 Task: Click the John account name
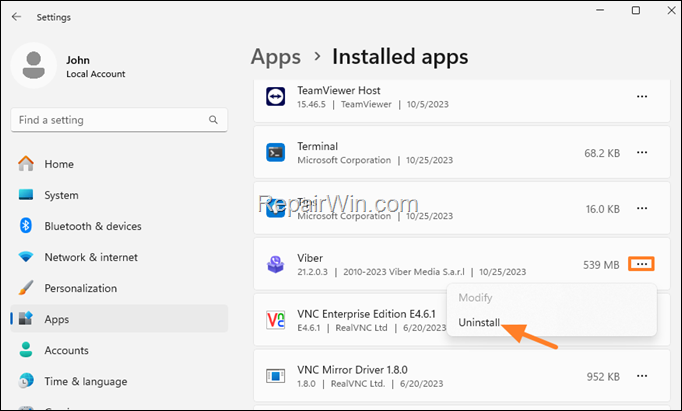tap(78, 60)
